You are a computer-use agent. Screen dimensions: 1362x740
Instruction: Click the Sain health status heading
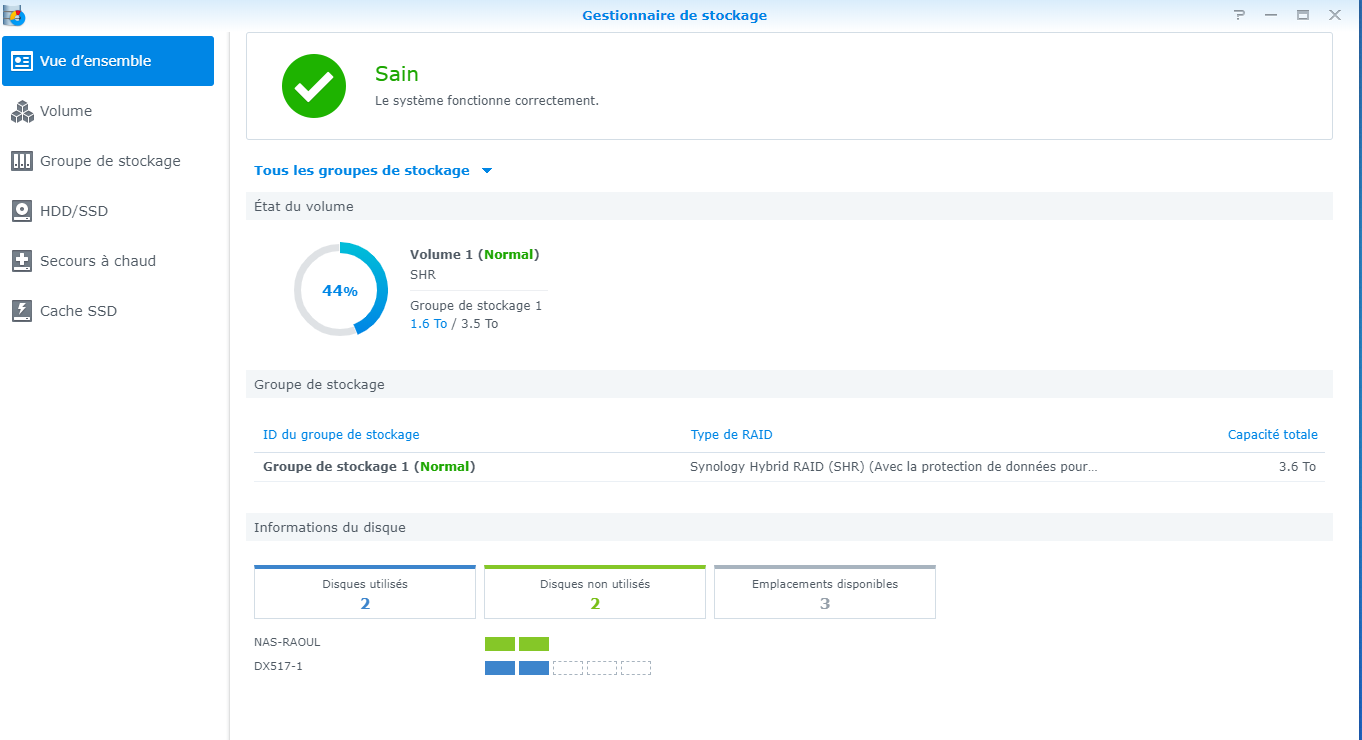pyautogui.click(x=397, y=74)
